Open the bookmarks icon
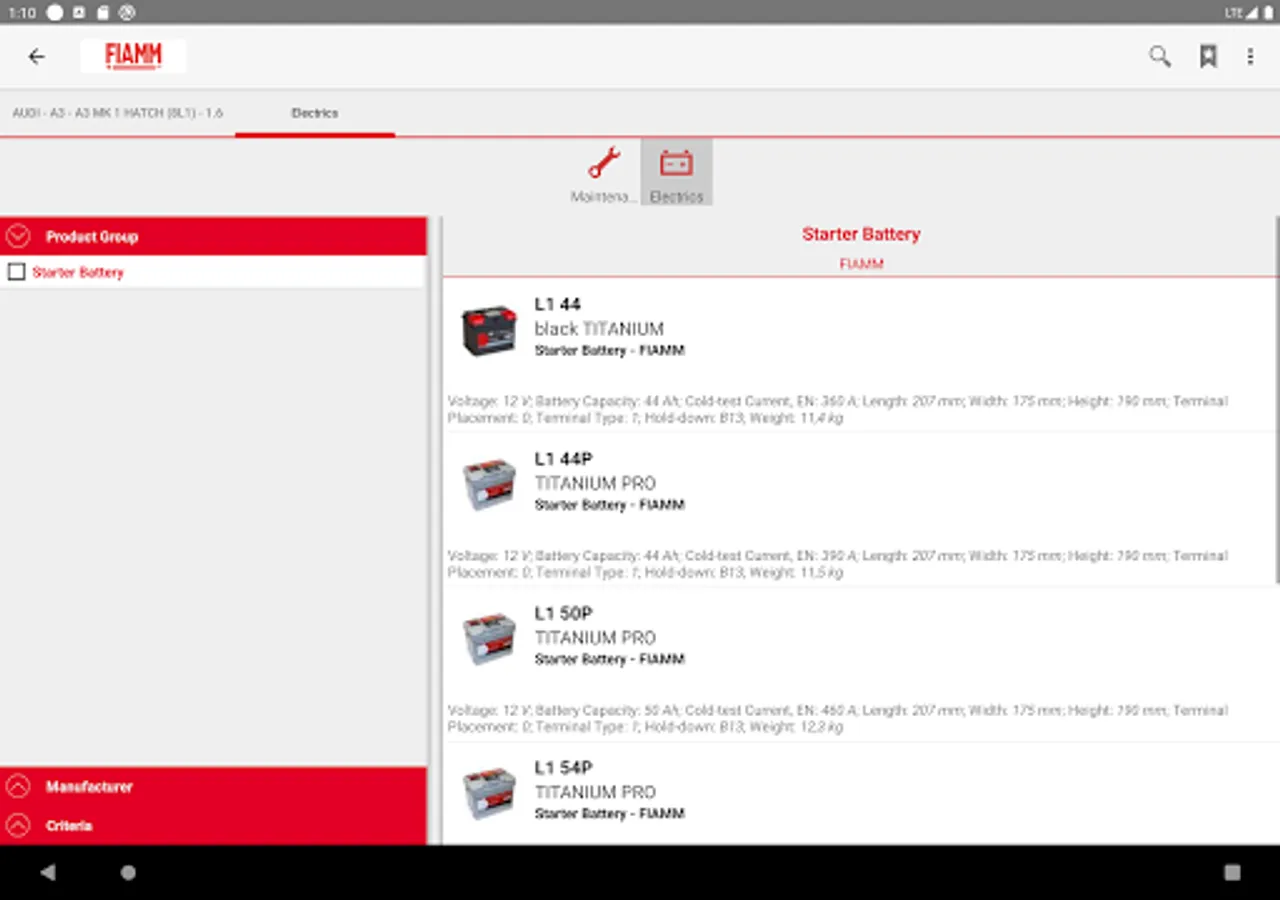The height and width of the screenshot is (900, 1280). click(x=1209, y=57)
